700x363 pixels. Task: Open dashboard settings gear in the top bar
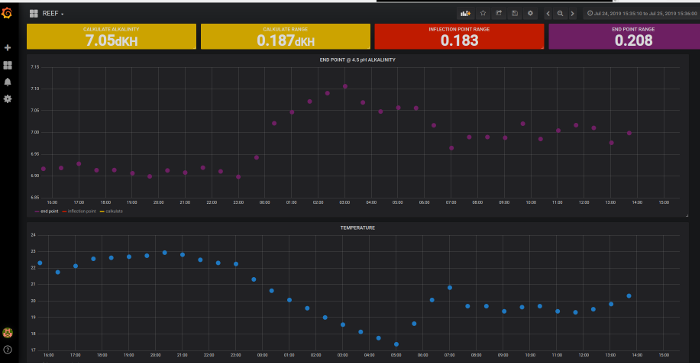coord(530,13)
